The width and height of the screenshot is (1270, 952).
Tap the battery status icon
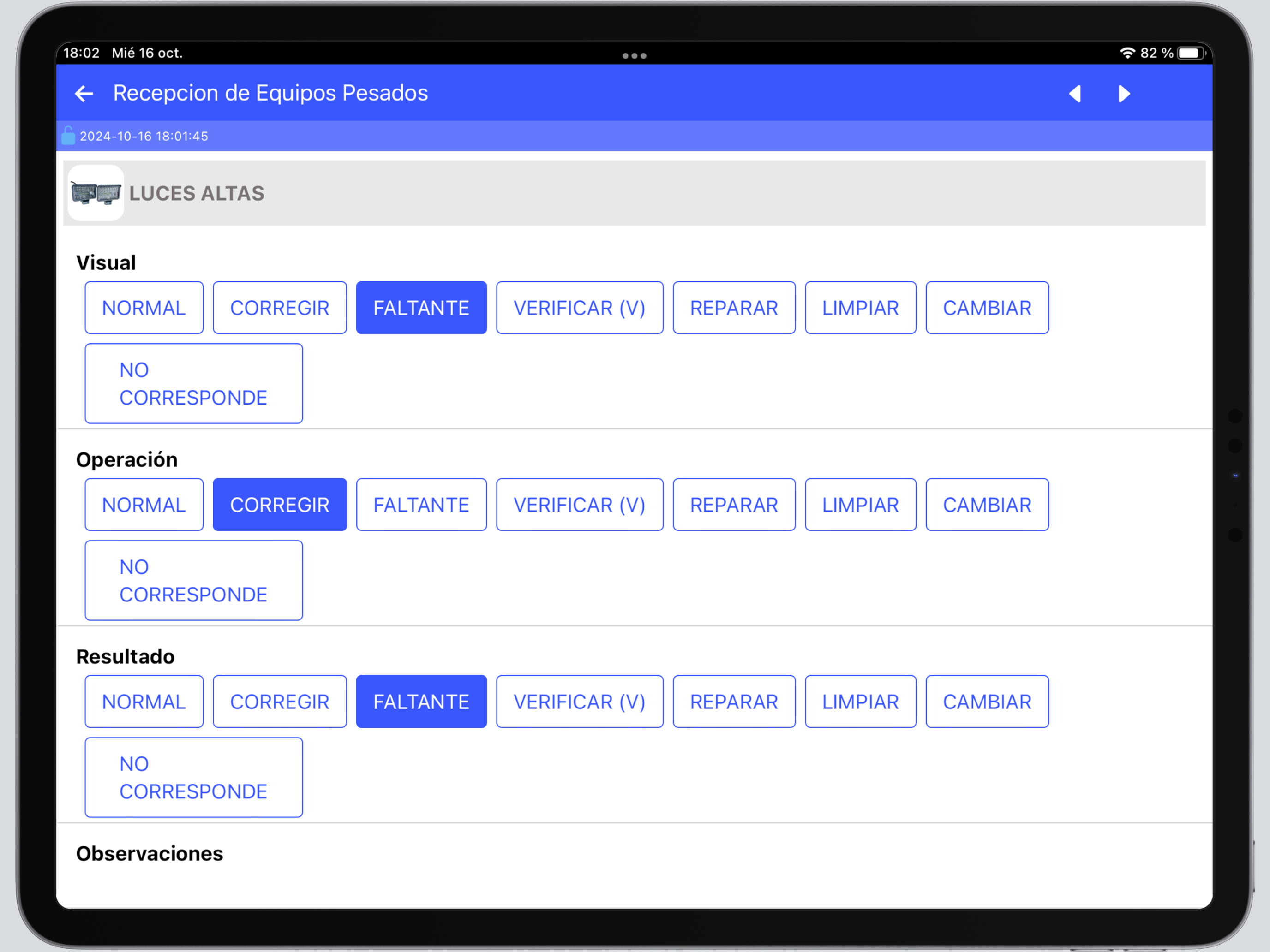pos(1192,53)
